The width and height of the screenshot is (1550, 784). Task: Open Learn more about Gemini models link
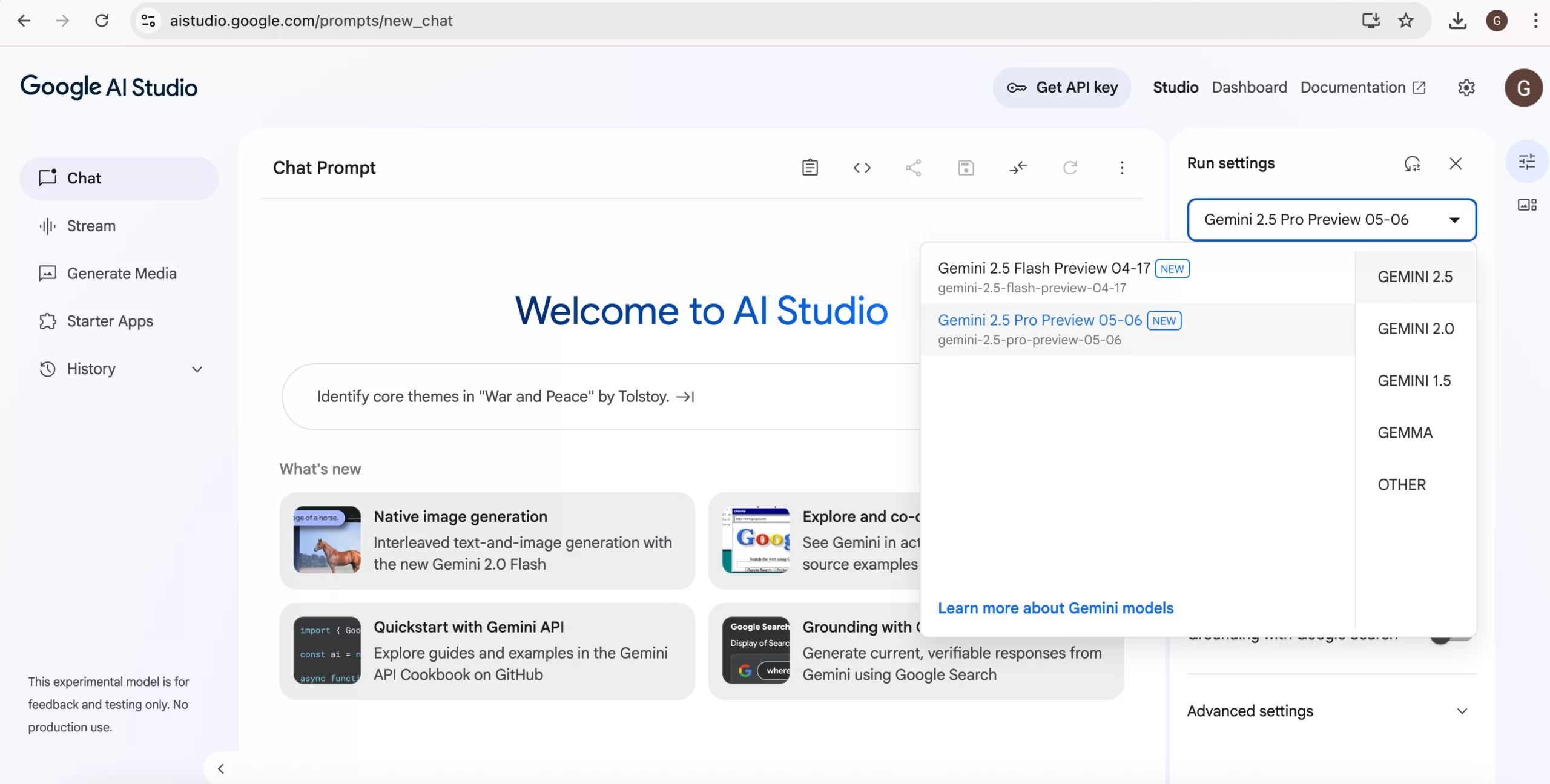click(x=1055, y=608)
